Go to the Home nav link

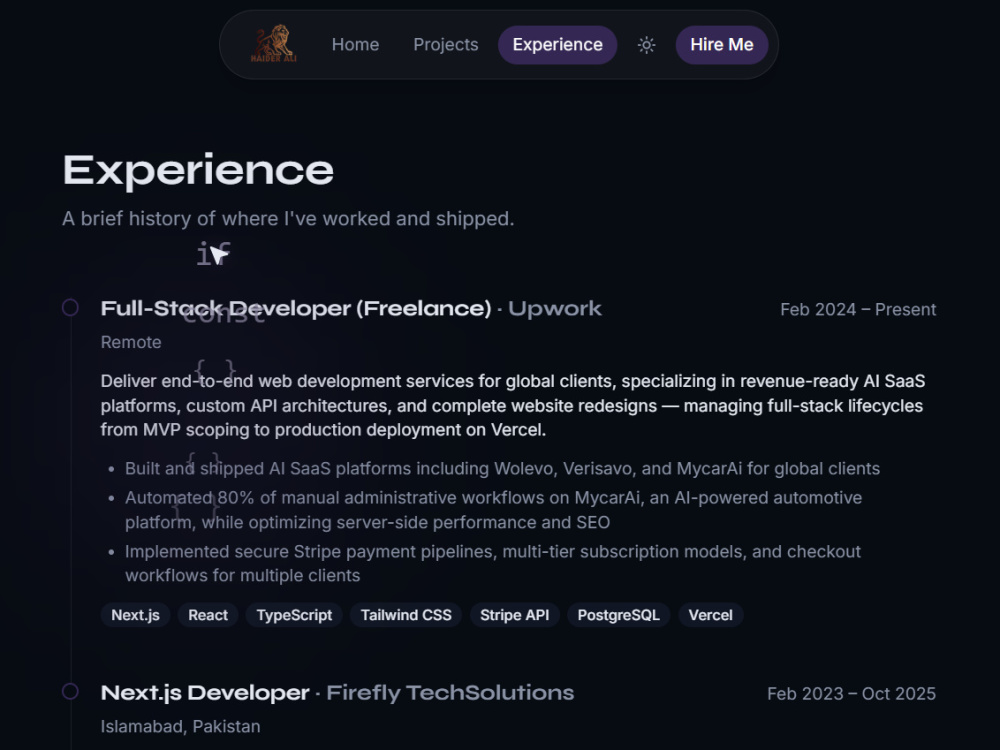[x=355, y=45]
